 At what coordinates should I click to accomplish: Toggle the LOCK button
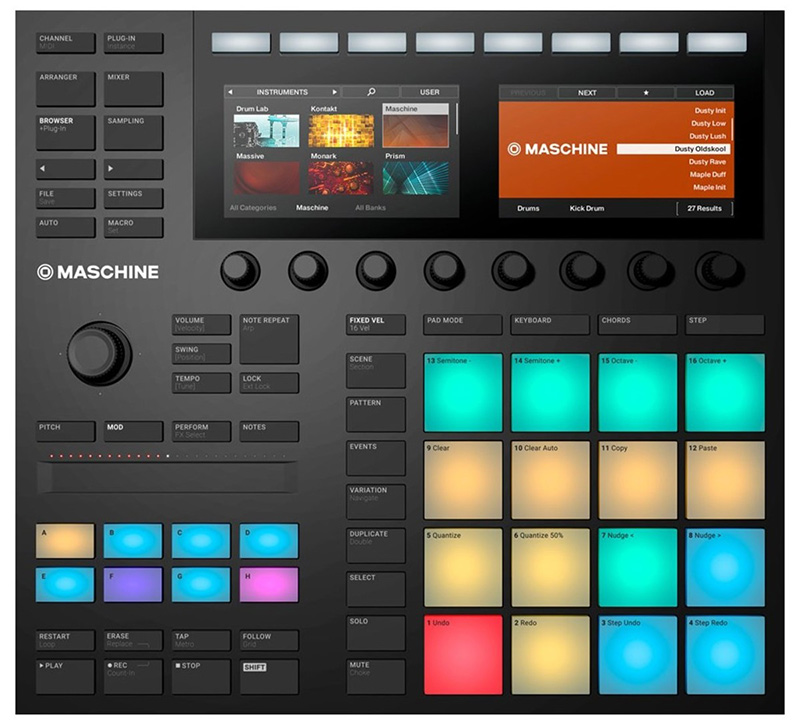[269, 383]
